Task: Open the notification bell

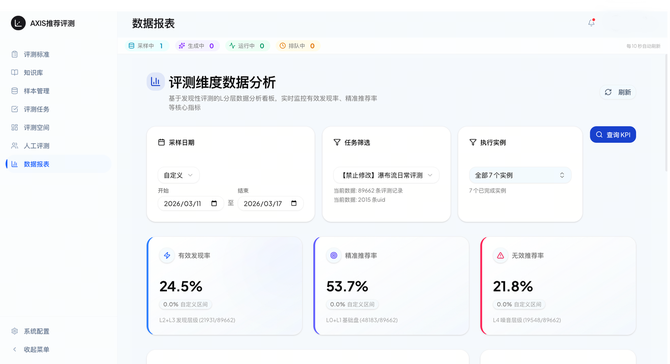Action: [591, 23]
